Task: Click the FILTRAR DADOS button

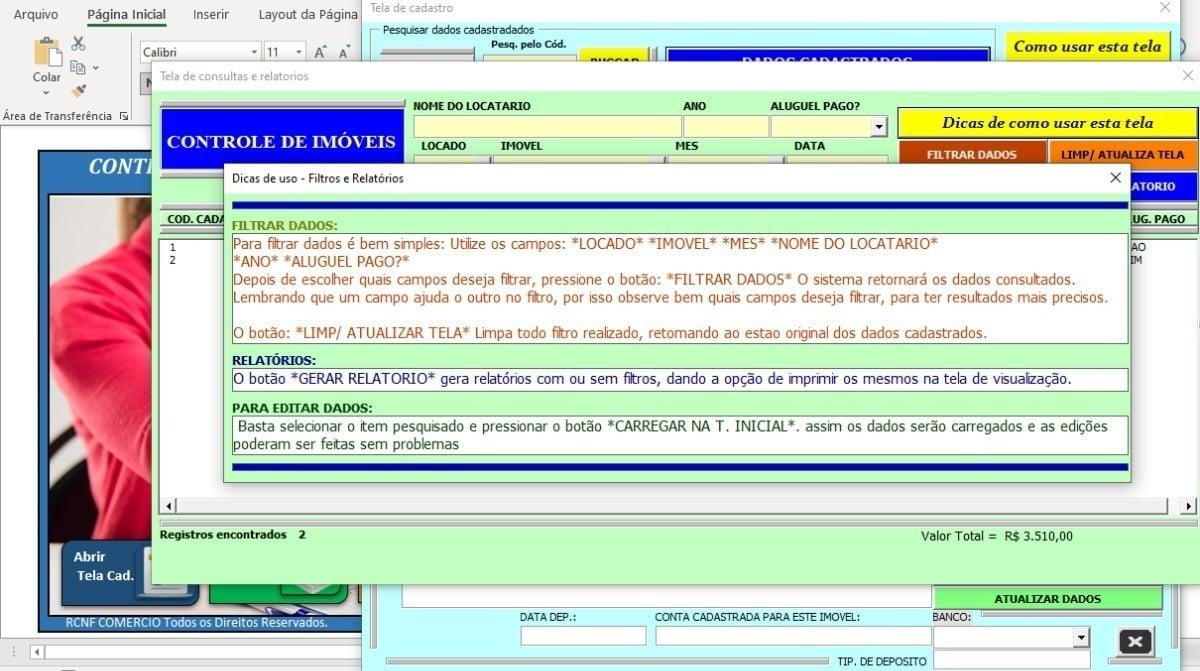Action: tap(971, 154)
